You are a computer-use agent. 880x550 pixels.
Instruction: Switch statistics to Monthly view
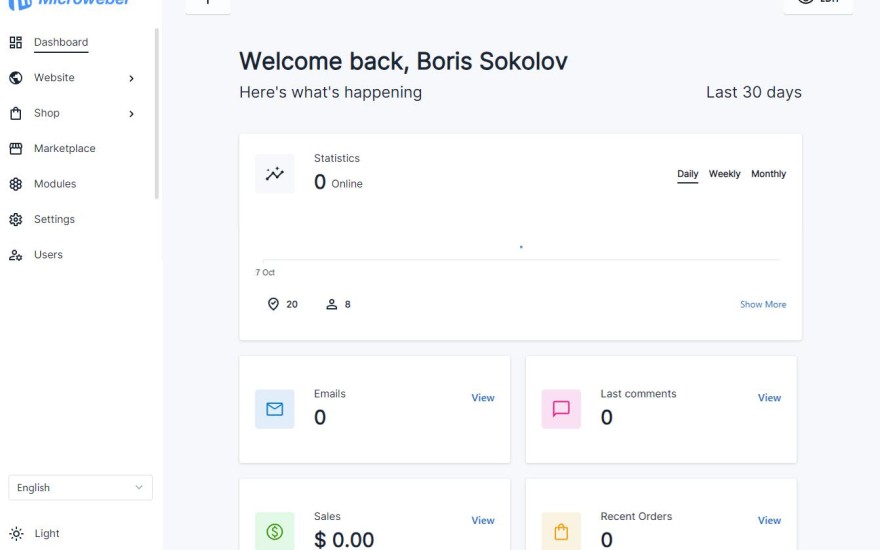point(769,174)
